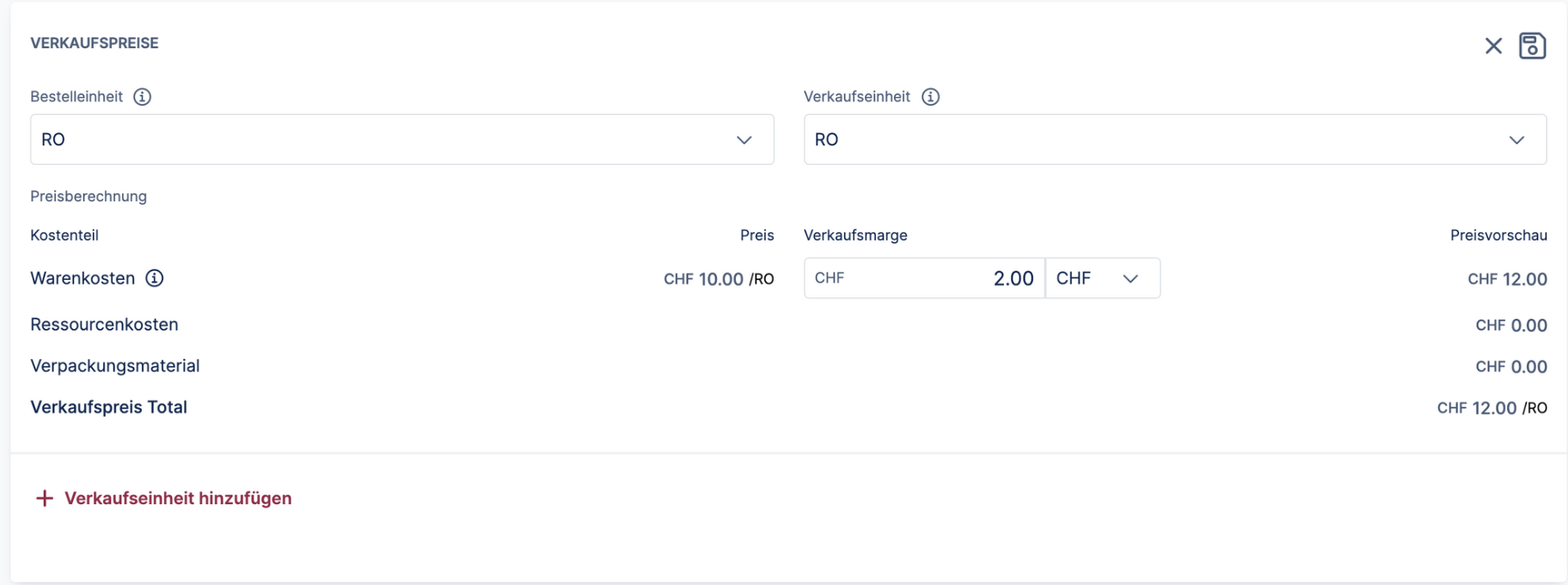Click the Verkaufspreis Total label

tap(108, 407)
